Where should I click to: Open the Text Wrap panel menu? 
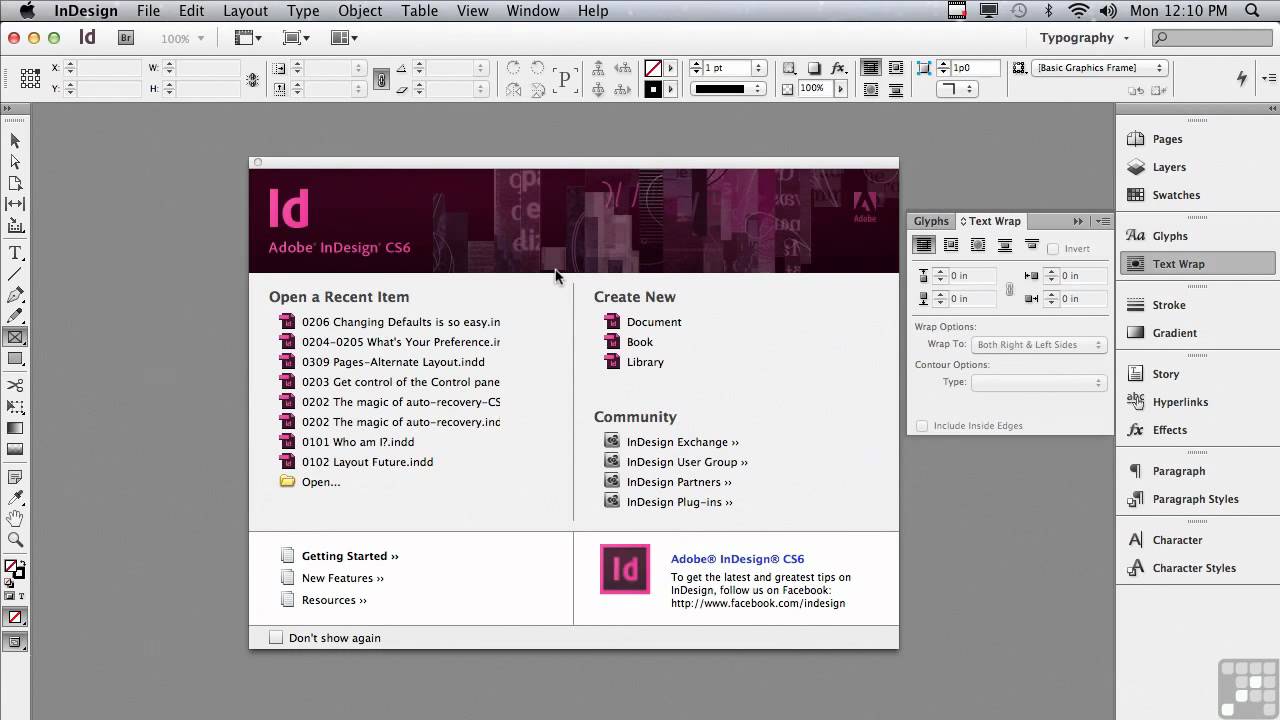coord(1102,221)
